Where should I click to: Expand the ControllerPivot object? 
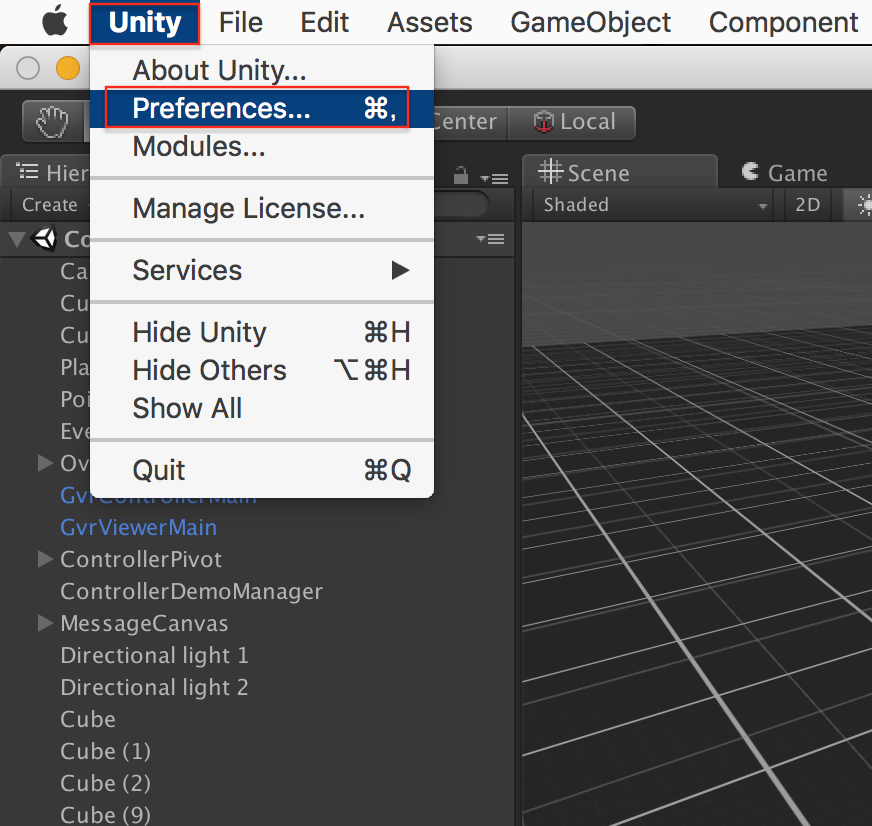(45, 560)
